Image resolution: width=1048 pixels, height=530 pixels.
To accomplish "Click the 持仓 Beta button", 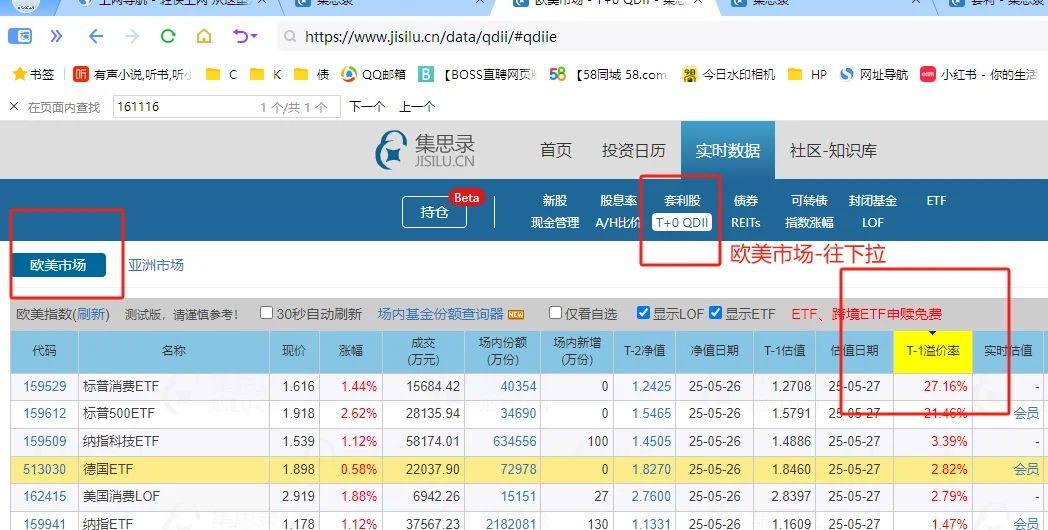I will [434, 212].
